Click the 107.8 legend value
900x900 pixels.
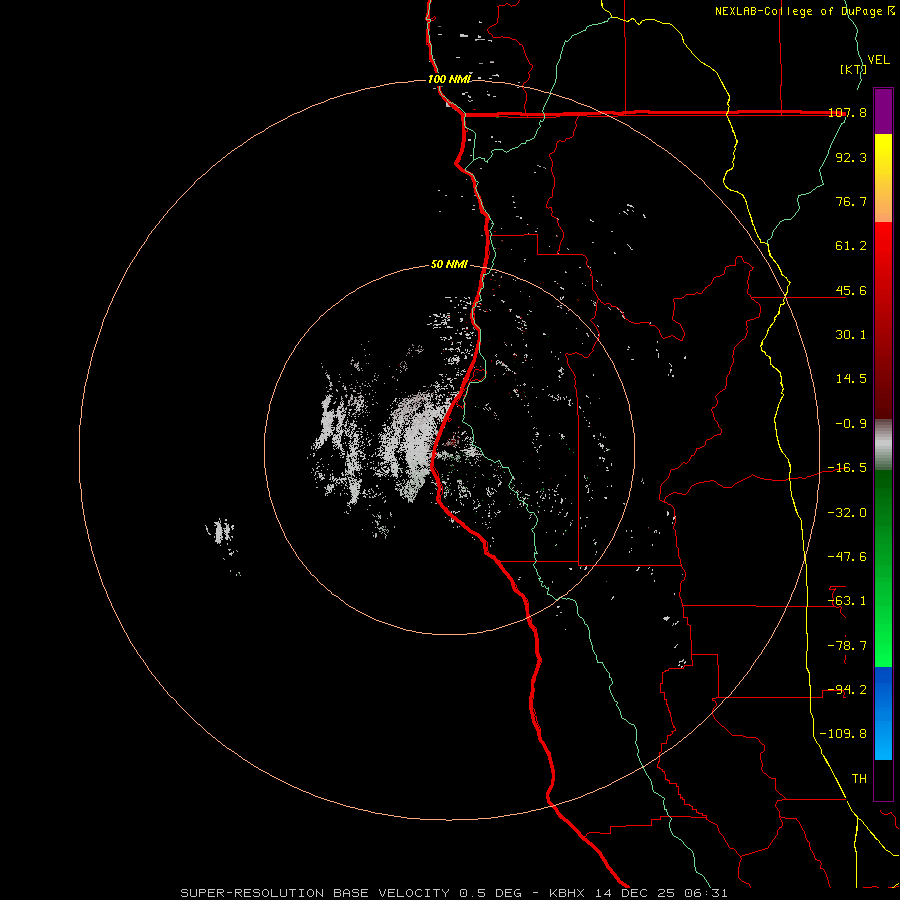coord(847,112)
